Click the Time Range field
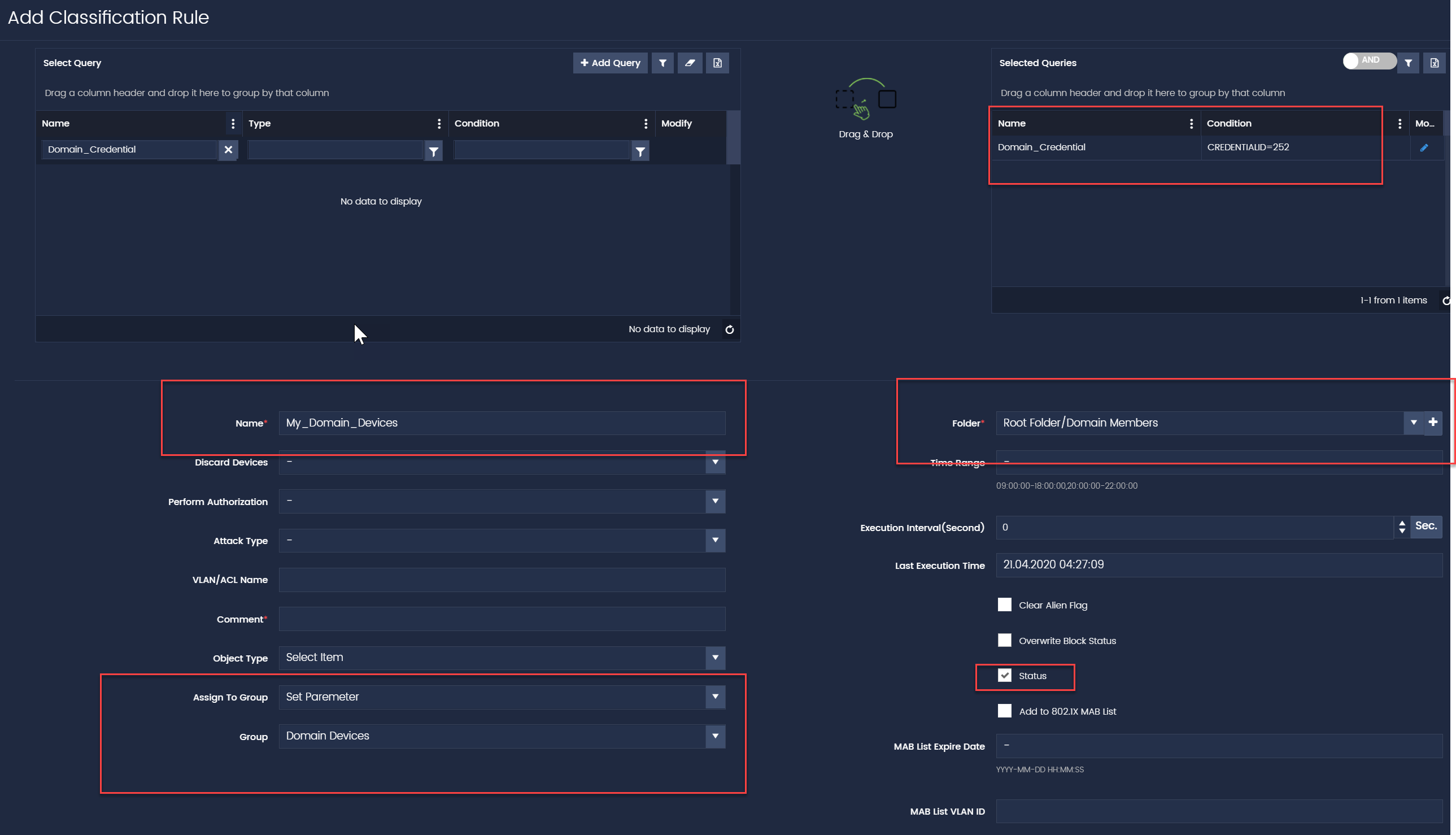The height and width of the screenshot is (835, 1456). pos(1219,462)
